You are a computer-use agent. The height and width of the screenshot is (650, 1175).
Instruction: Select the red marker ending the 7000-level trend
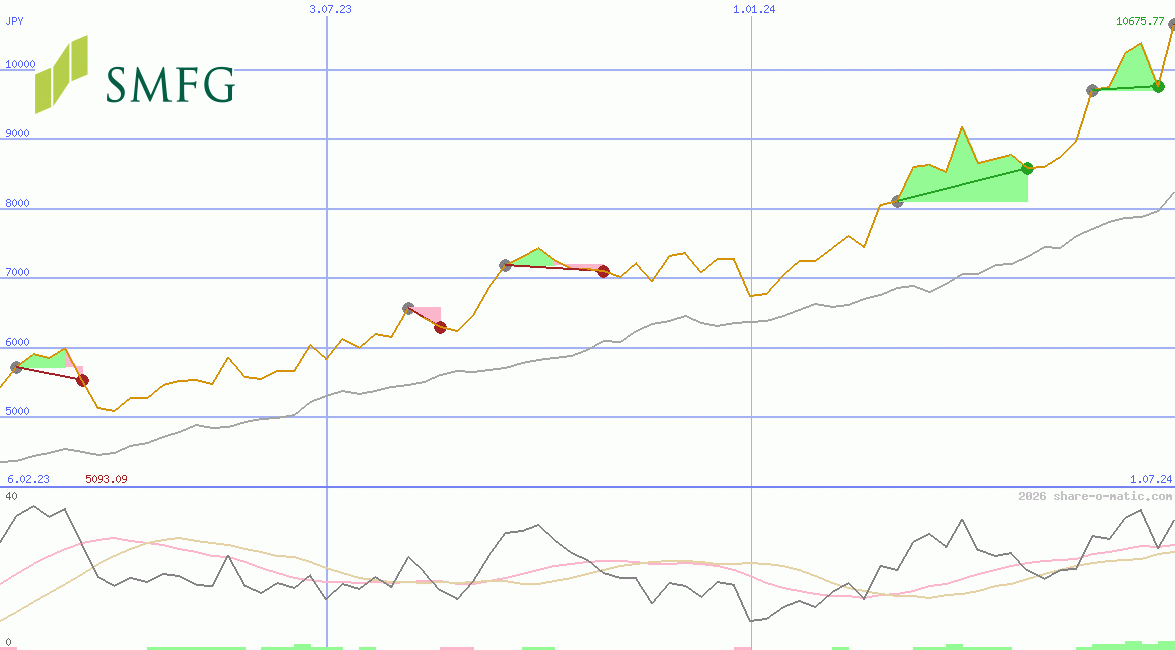[602, 270]
